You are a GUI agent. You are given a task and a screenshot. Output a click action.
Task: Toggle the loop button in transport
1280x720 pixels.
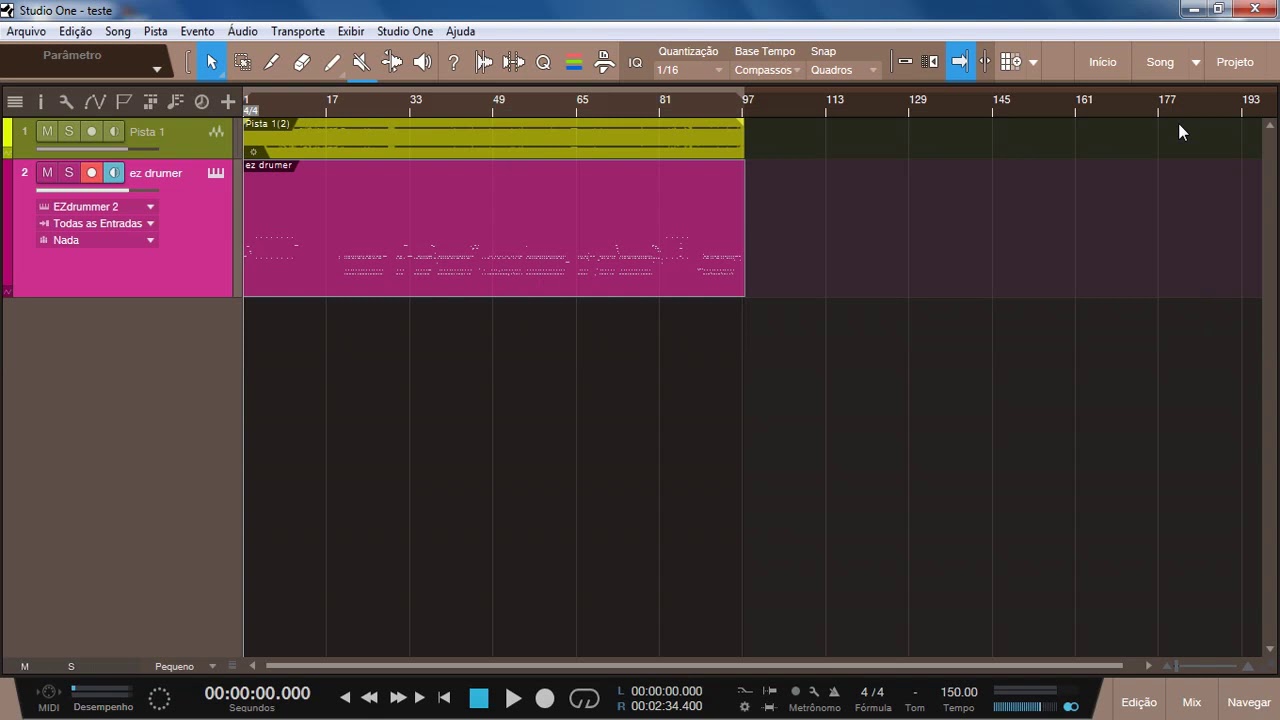(584, 699)
